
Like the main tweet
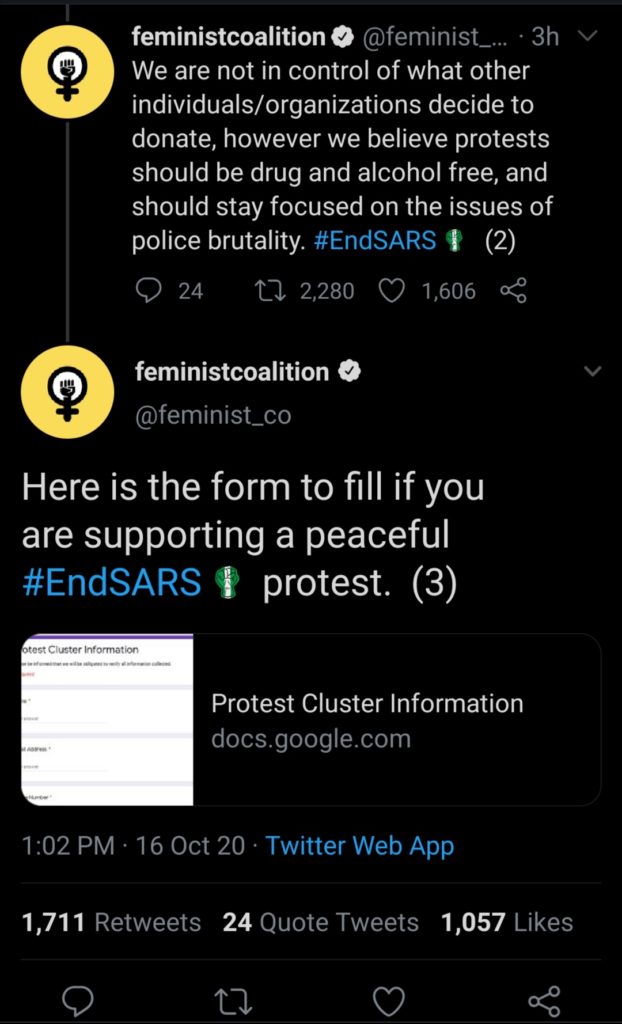(x=388, y=998)
